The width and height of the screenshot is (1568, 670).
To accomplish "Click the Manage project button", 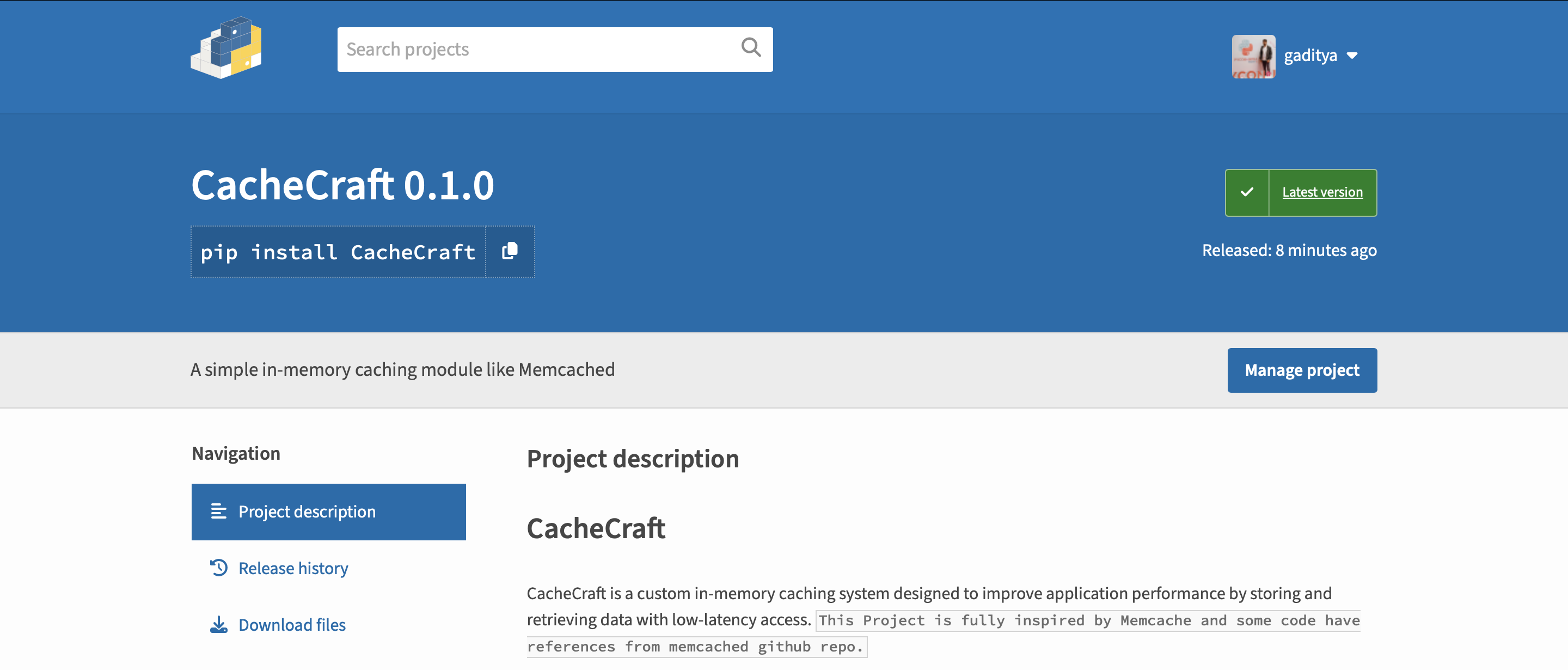I will click(x=1302, y=370).
